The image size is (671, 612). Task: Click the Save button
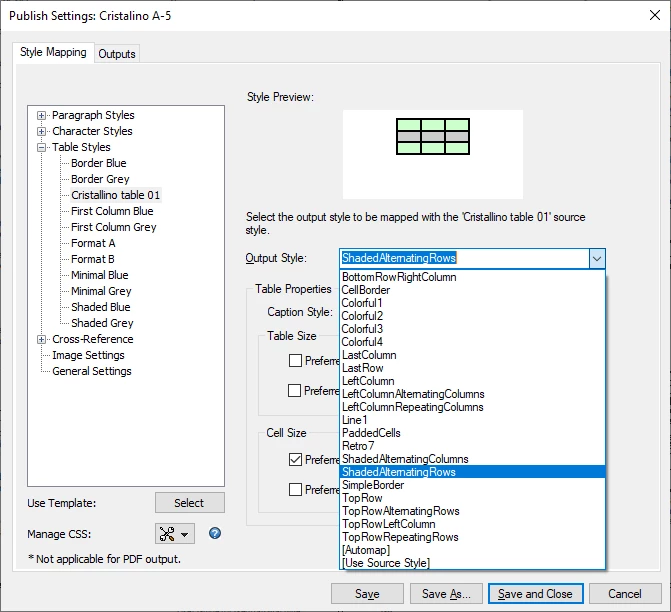coord(367,594)
